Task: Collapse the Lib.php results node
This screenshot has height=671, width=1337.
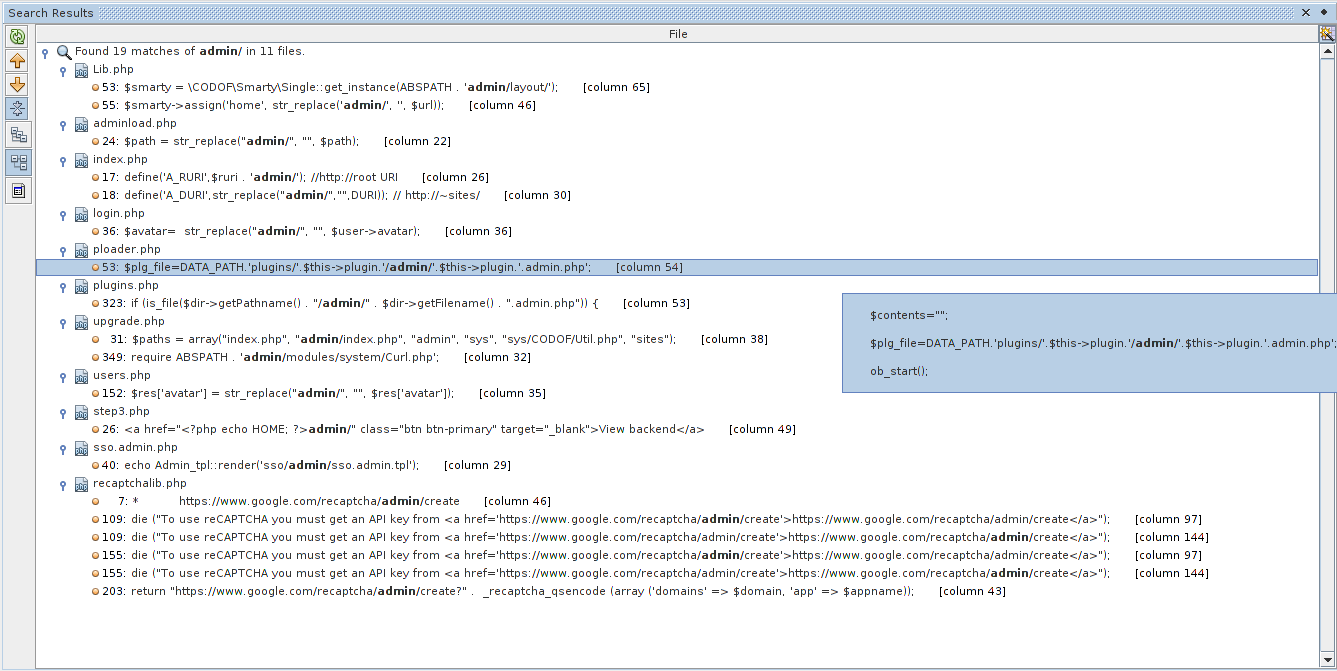Action: pos(63,70)
